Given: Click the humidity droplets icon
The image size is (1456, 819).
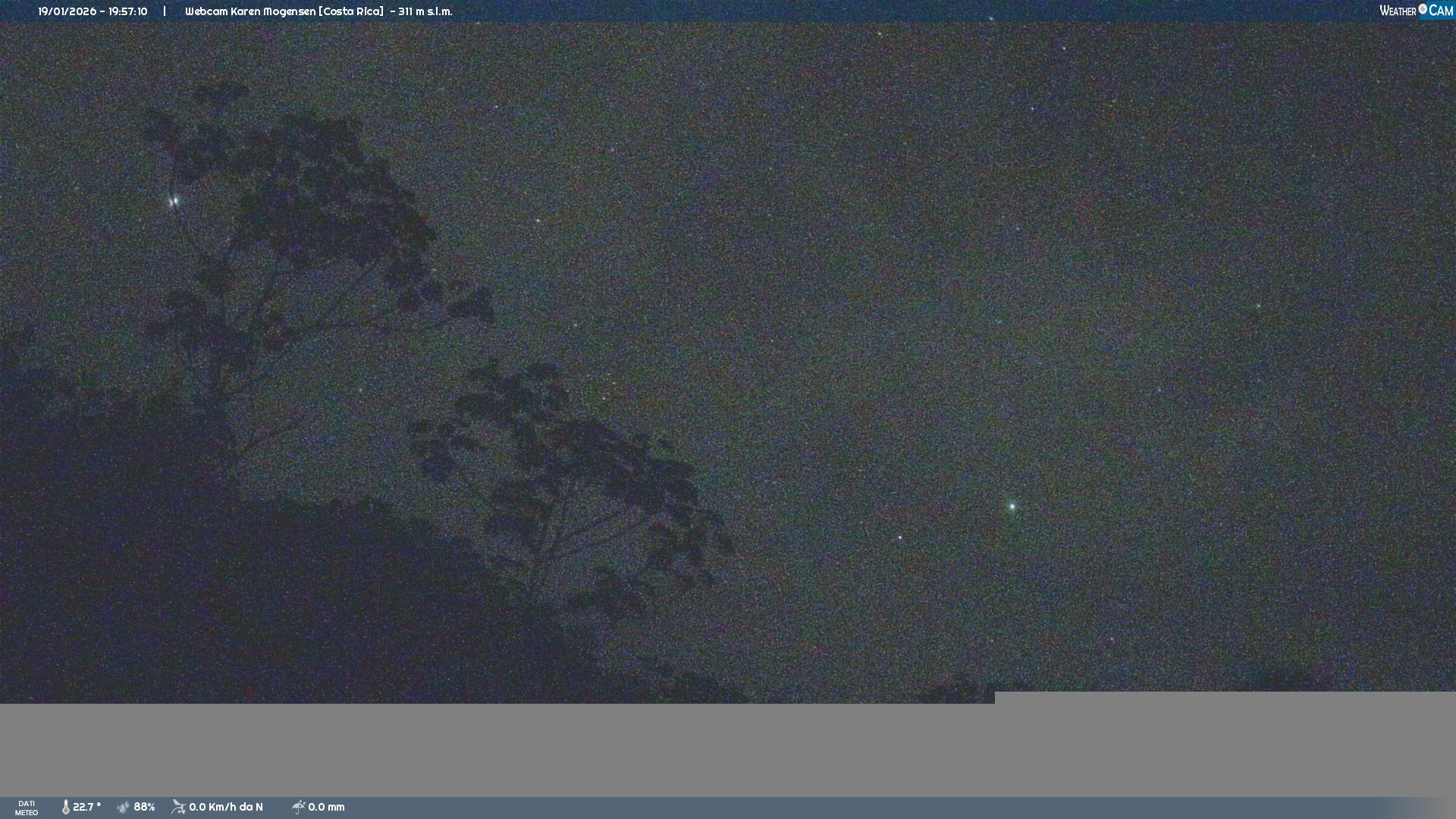Looking at the screenshot, I should [124, 808].
